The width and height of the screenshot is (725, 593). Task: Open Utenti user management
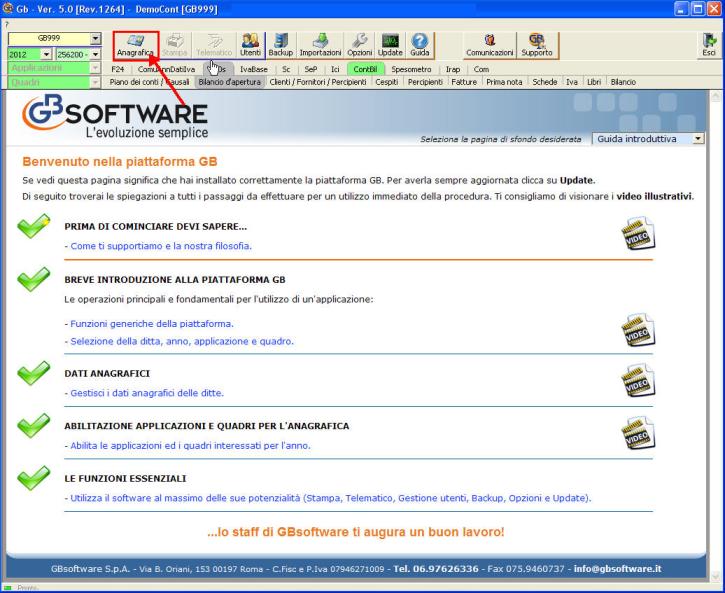pos(250,45)
